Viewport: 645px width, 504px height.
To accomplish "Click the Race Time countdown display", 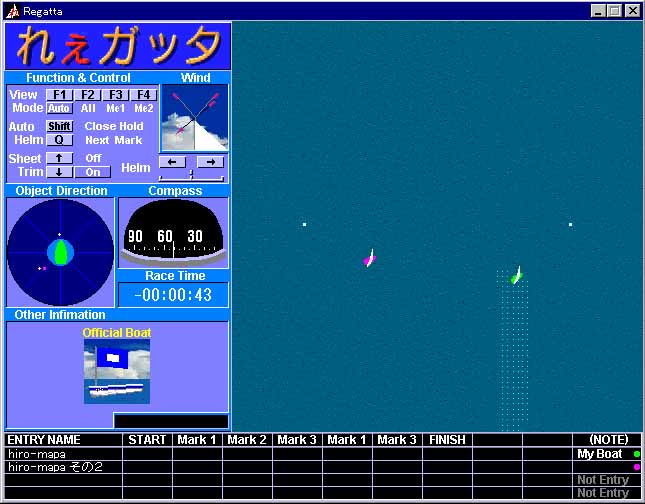I will coord(173,295).
